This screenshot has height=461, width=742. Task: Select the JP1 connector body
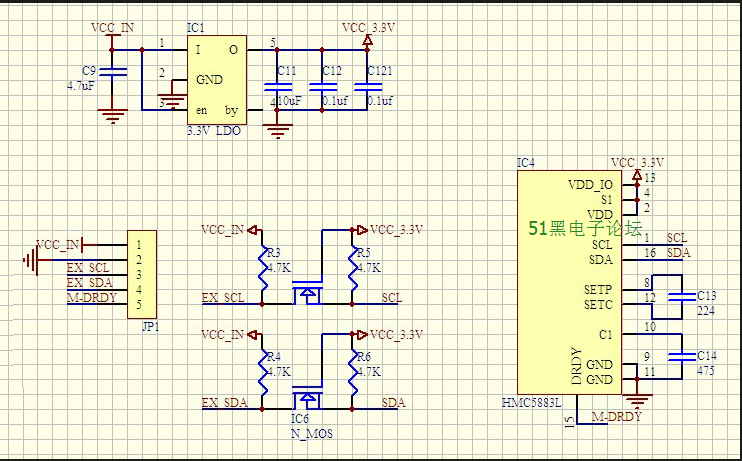click(x=142, y=275)
